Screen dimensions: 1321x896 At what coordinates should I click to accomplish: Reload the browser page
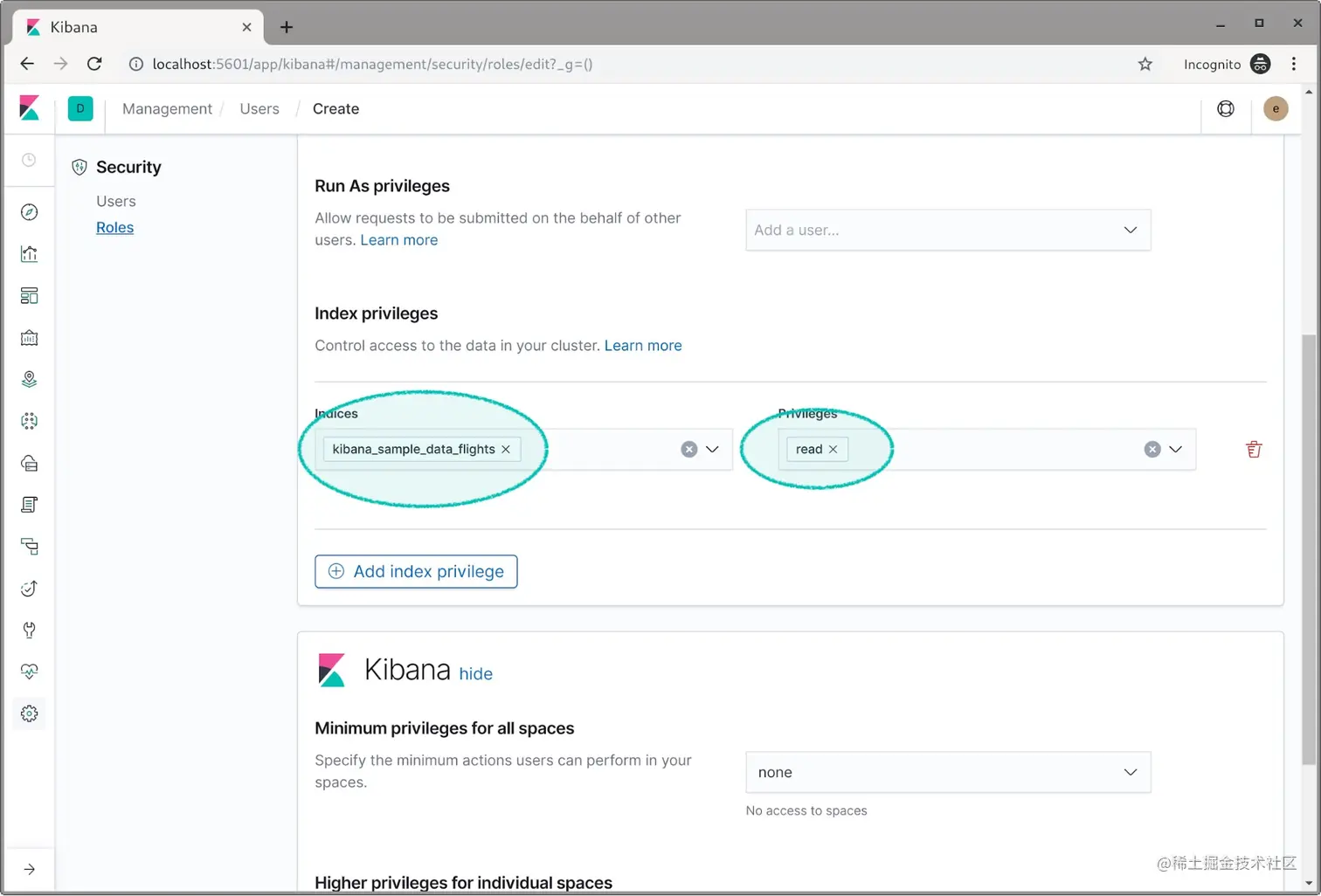point(94,64)
